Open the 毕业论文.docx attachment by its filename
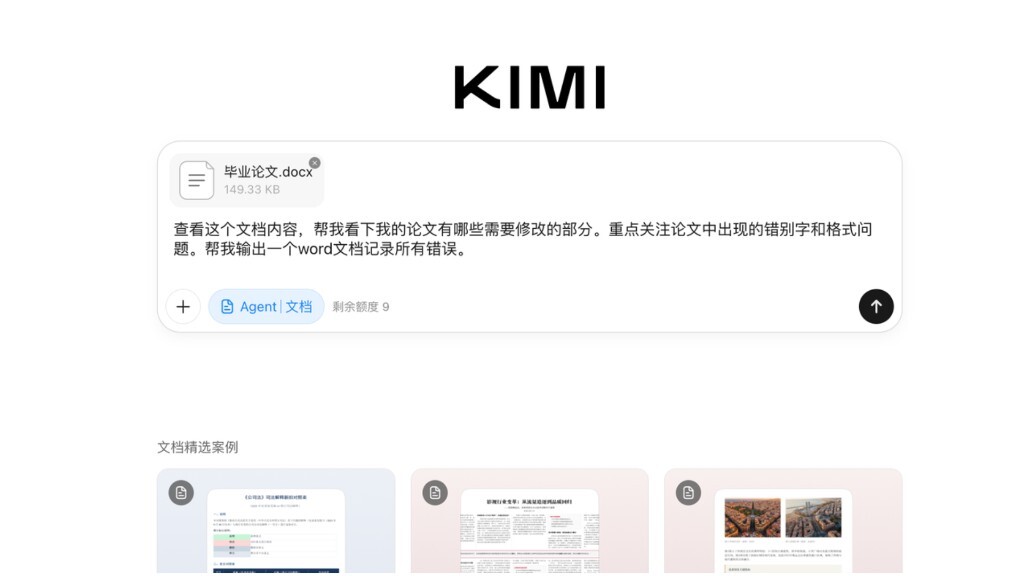This screenshot has height=576, width=1024. click(268, 172)
